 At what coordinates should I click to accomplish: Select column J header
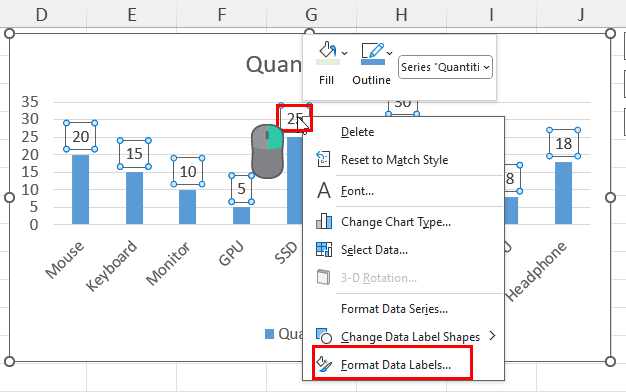tap(581, 15)
